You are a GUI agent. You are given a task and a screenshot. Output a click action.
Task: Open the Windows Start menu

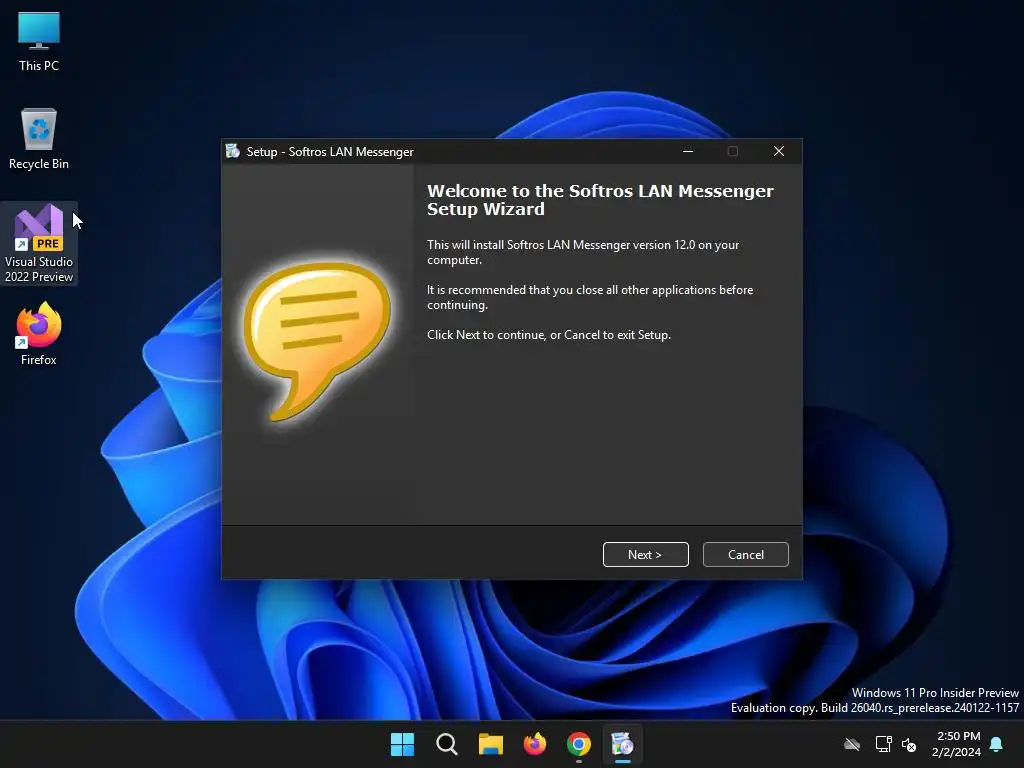click(x=402, y=744)
